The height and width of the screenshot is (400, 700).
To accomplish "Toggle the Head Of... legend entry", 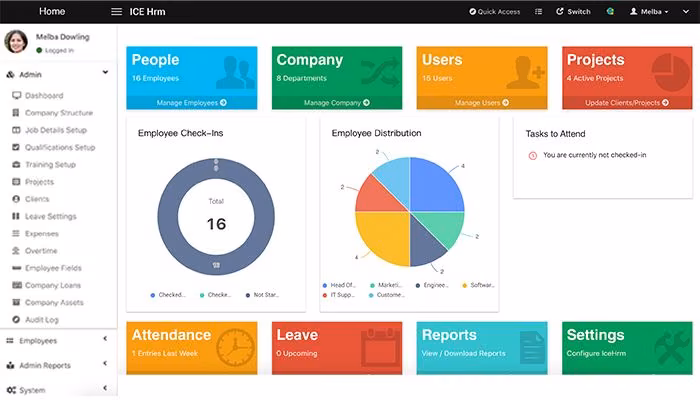I will click(339, 285).
